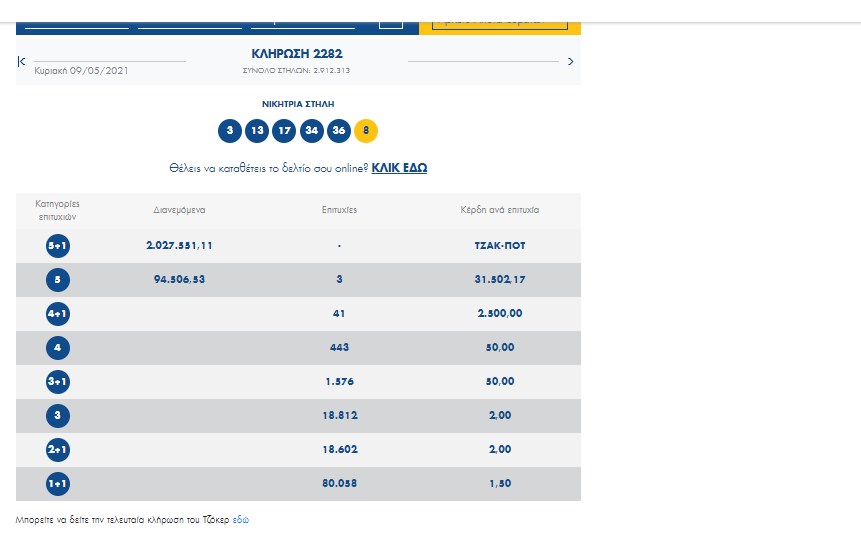The image size is (861, 550).
Task: Click winning number ball 36
Action: pyautogui.click(x=339, y=131)
